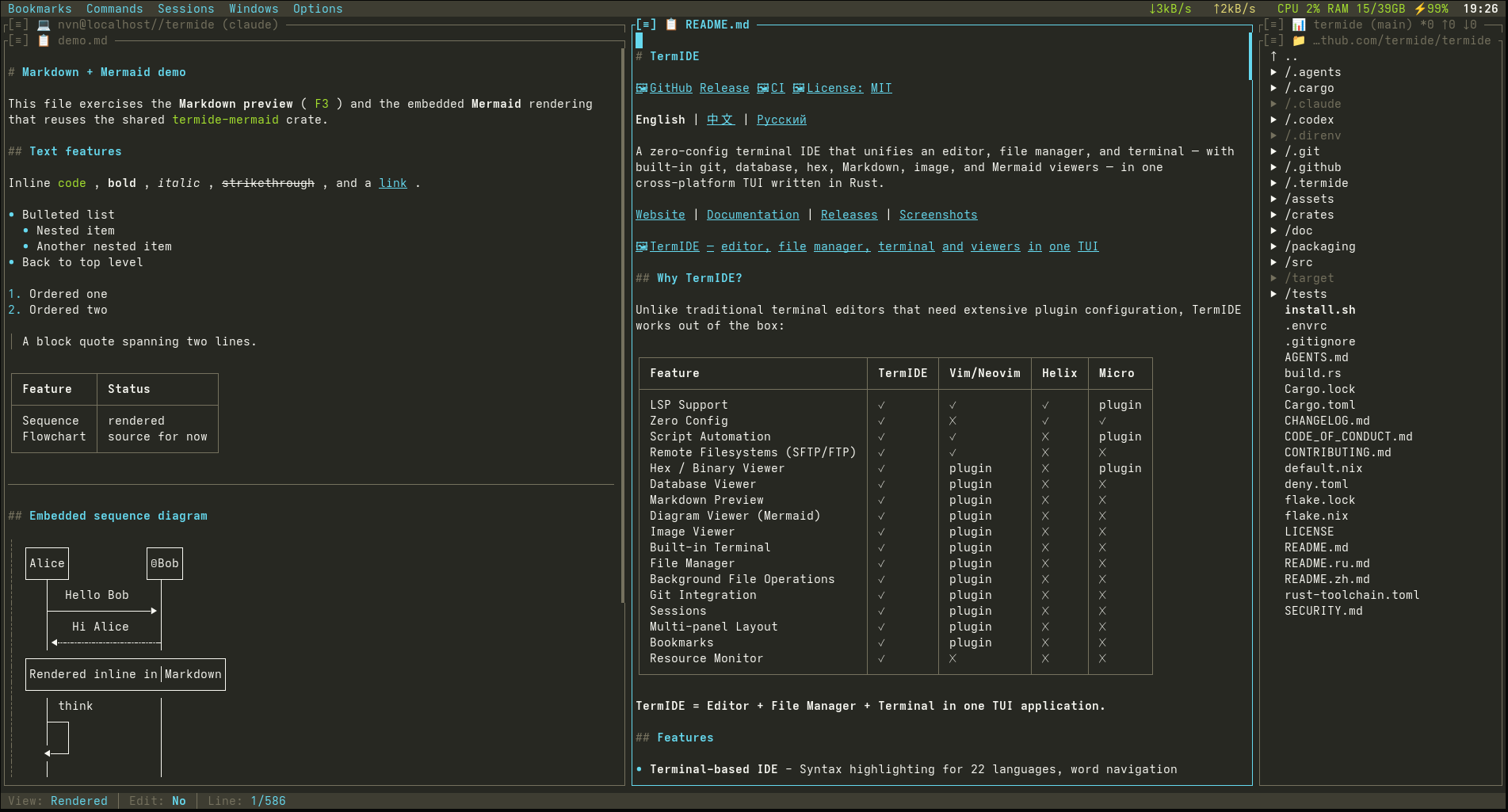Viewport: 1508px width, 812px height.
Task: Switch to the 中文 README link
Action: click(720, 120)
